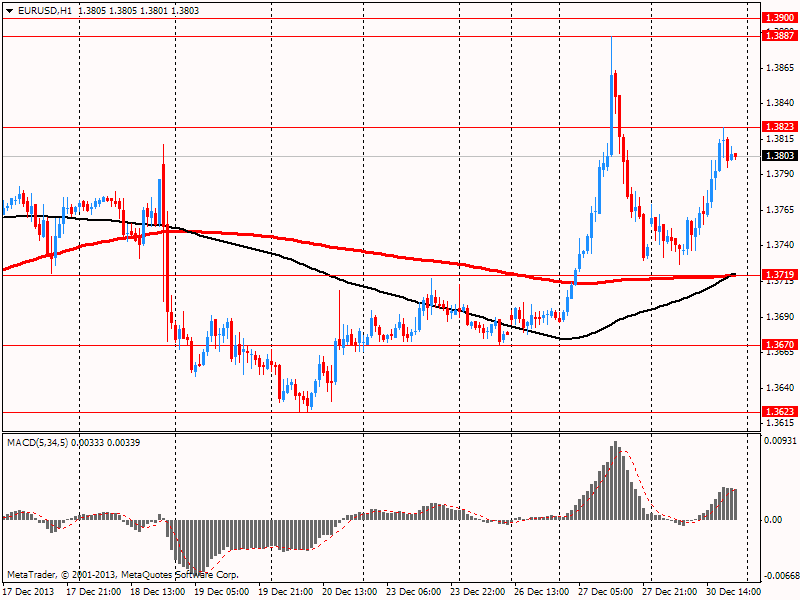Select the current price label 1.3803
800x600 pixels.
(779, 155)
